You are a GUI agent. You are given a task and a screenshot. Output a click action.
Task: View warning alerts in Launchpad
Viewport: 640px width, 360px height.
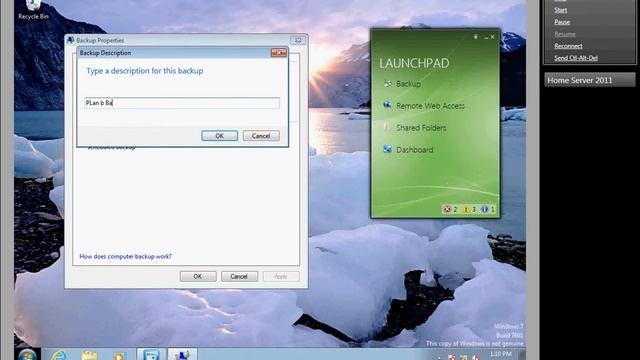469,209
